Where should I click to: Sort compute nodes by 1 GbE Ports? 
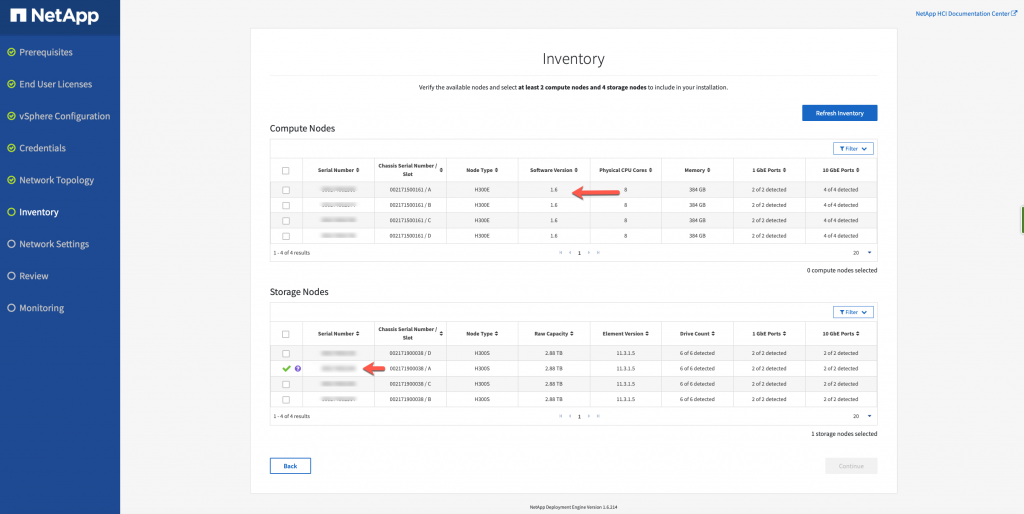point(769,170)
